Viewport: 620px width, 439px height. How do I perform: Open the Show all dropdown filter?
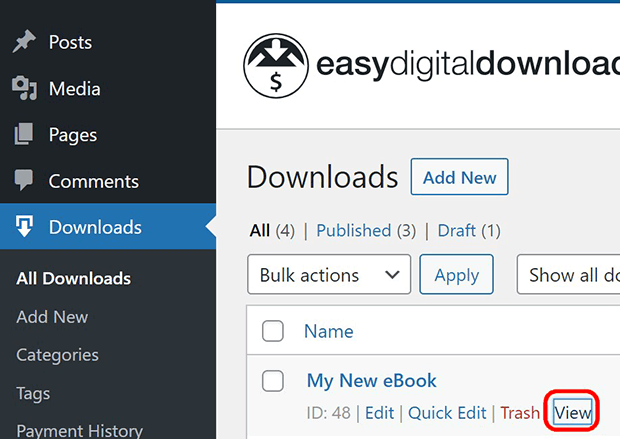(569, 274)
